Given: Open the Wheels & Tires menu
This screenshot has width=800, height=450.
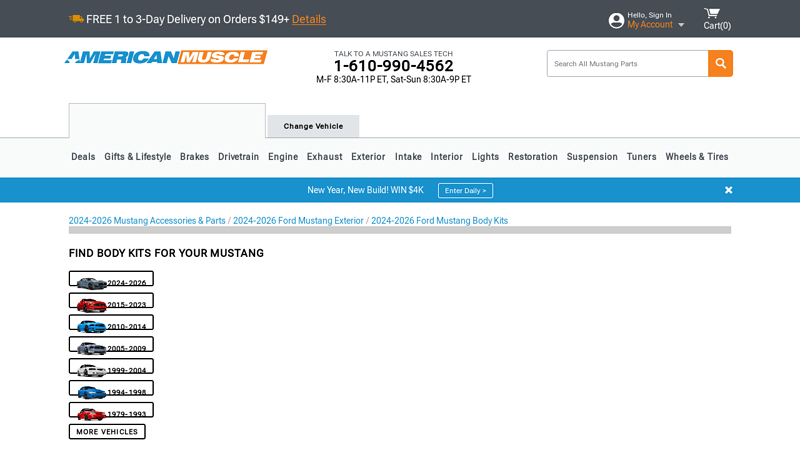Looking at the screenshot, I should click(696, 157).
